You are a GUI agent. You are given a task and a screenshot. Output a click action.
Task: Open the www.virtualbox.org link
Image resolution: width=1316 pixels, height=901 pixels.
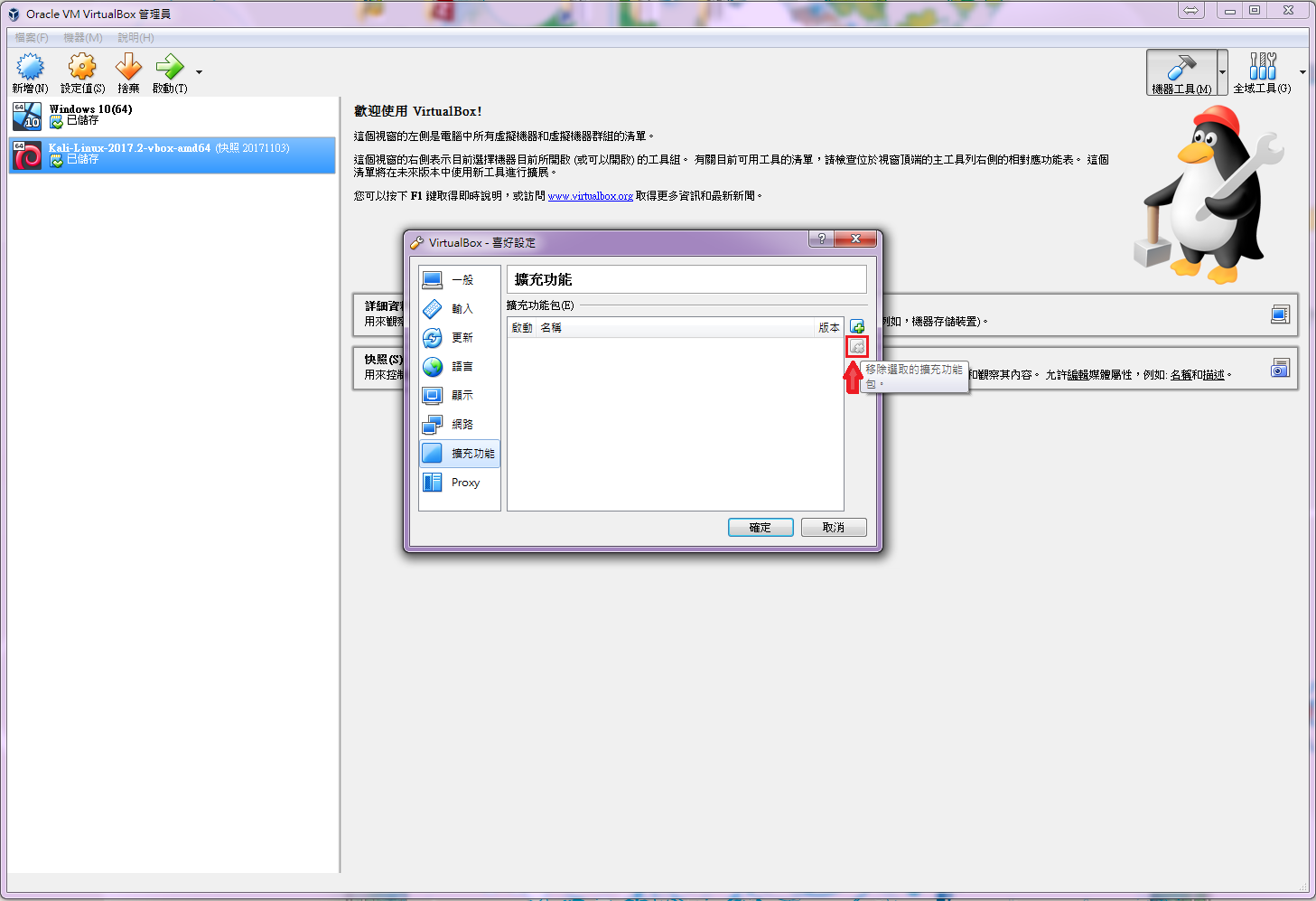(x=590, y=196)
